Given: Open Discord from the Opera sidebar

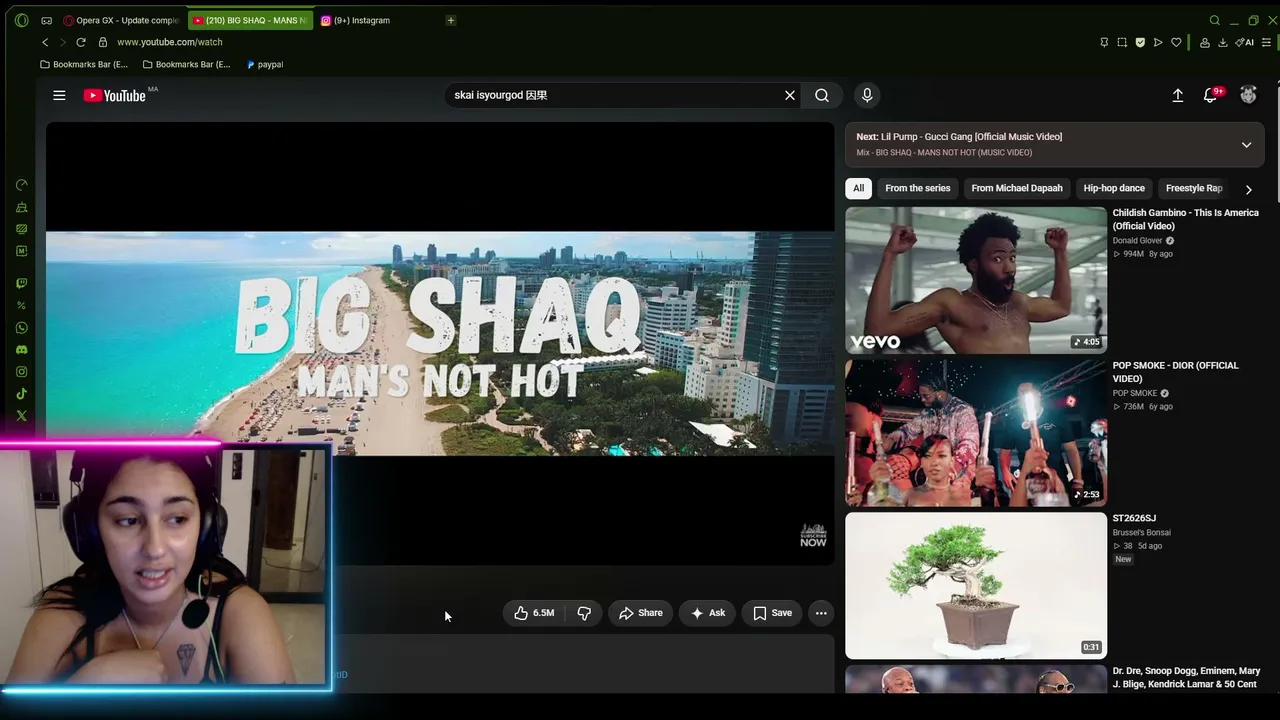Looking at the screenshot, I should [x=22, y=350].
